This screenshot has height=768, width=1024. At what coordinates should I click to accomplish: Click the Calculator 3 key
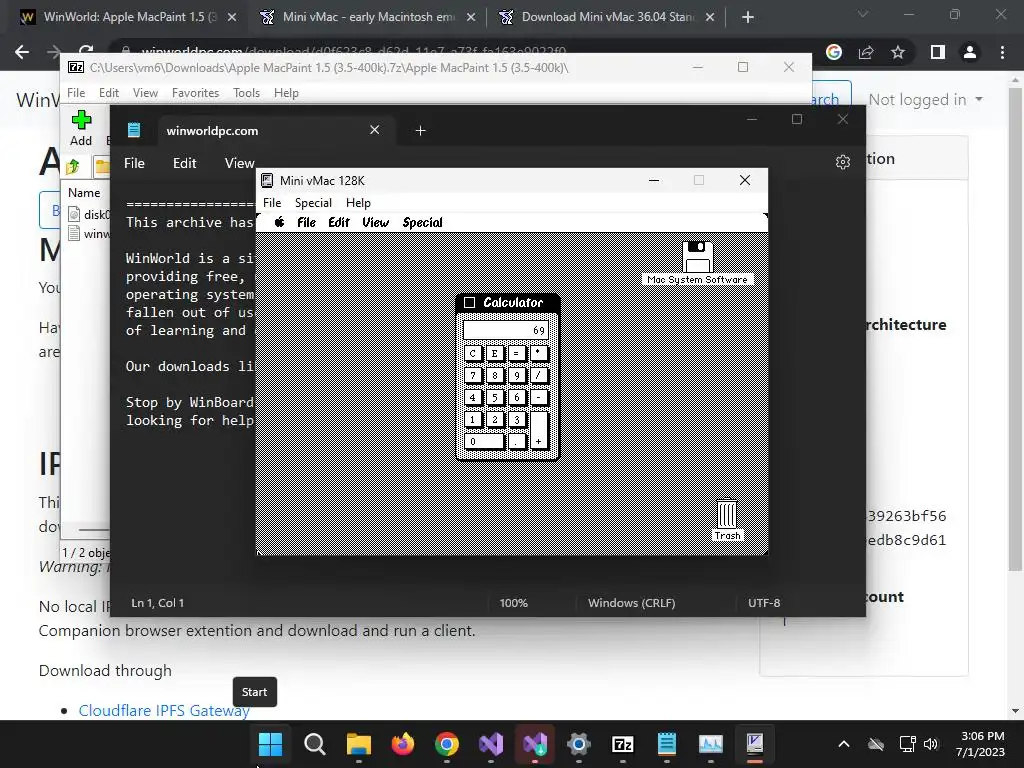pos(516,419)
